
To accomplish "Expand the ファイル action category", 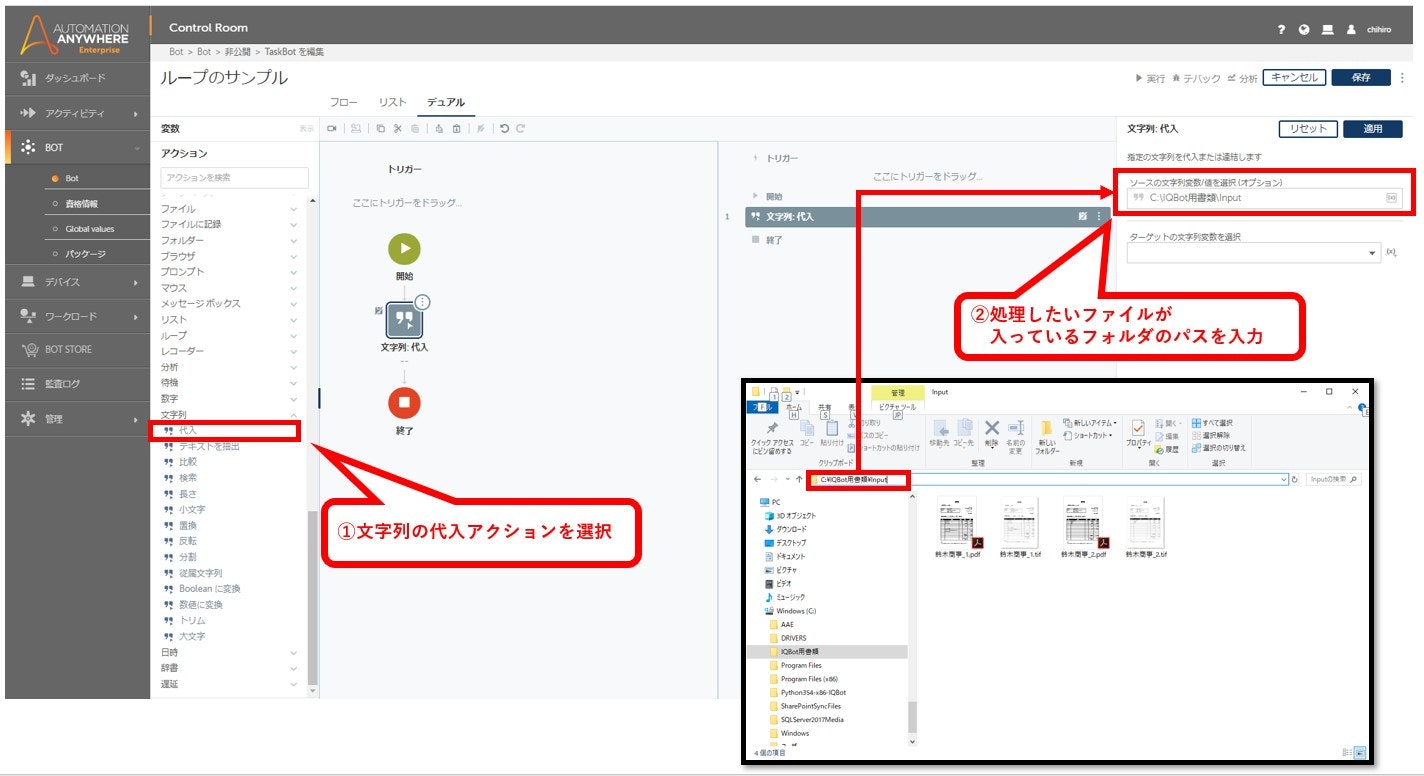I will pyautogui.click(x=229, y=209).
